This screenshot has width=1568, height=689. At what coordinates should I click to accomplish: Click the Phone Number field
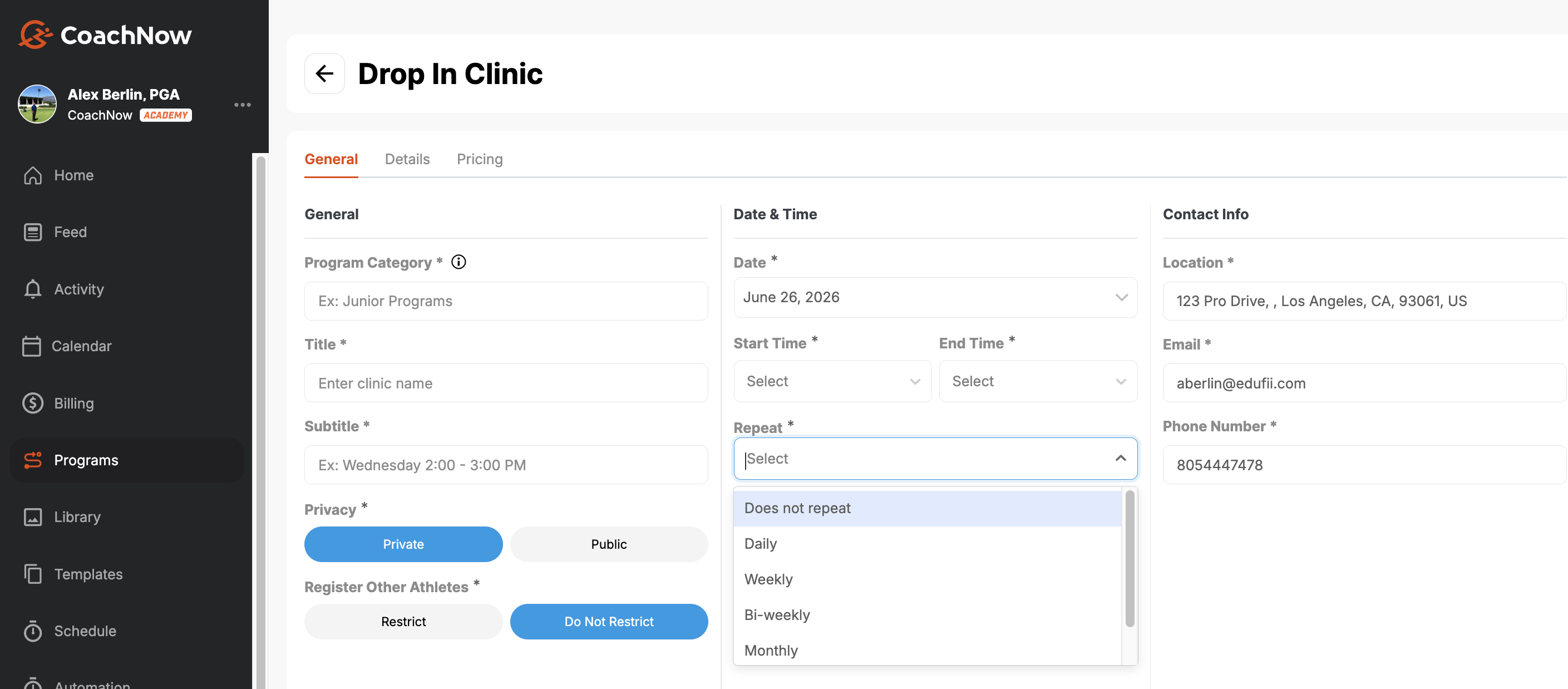tap(1365, 465)
